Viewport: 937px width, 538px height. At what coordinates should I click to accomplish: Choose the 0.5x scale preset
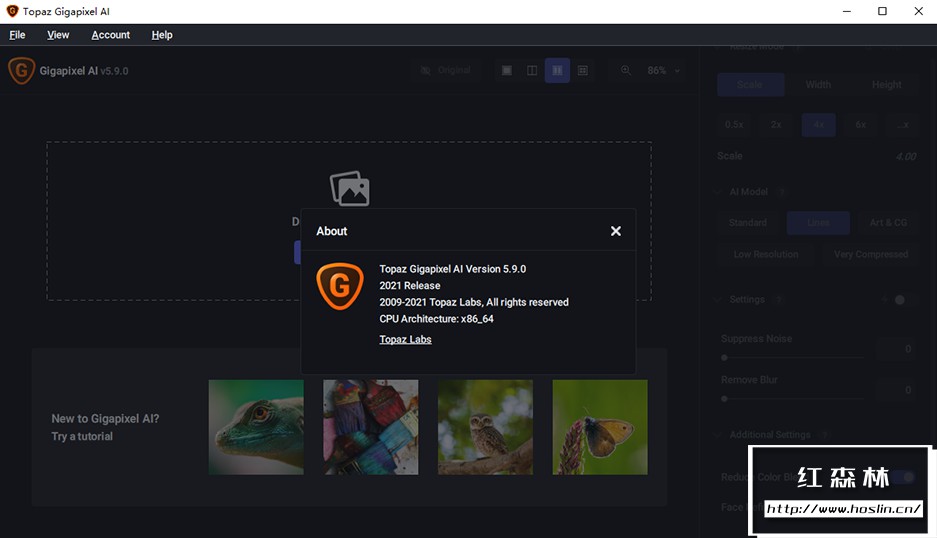[734, 125]
